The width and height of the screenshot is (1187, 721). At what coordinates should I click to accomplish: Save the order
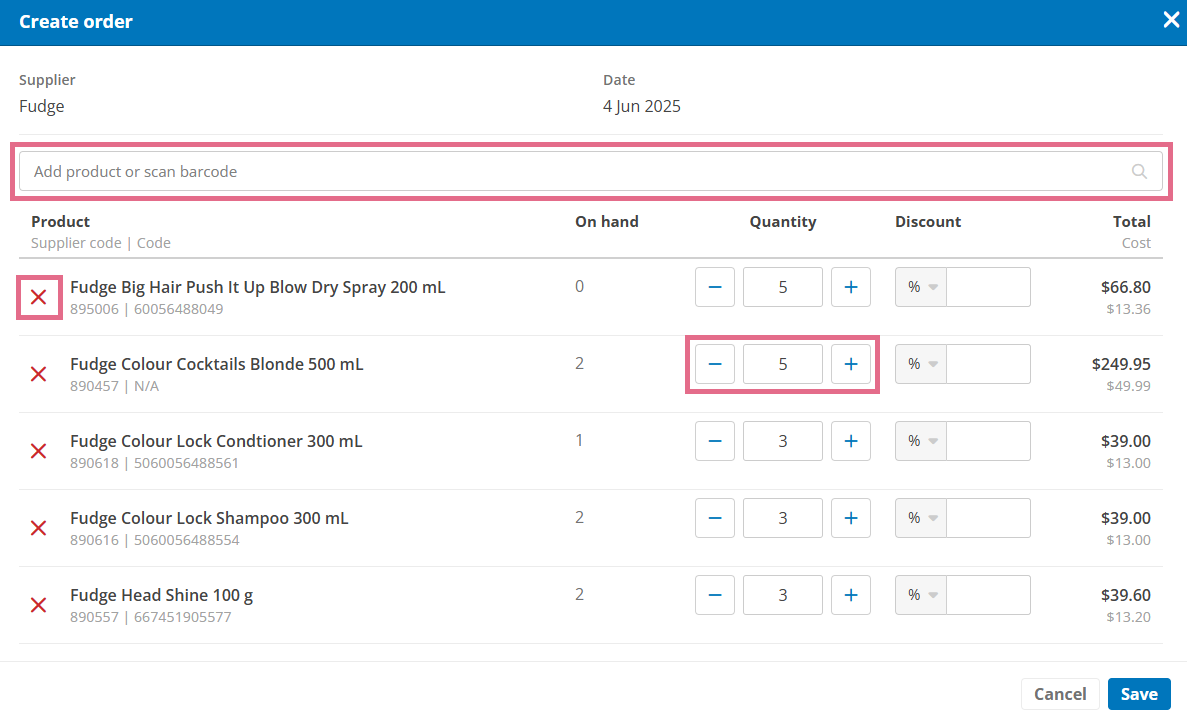click(1139, 694)
